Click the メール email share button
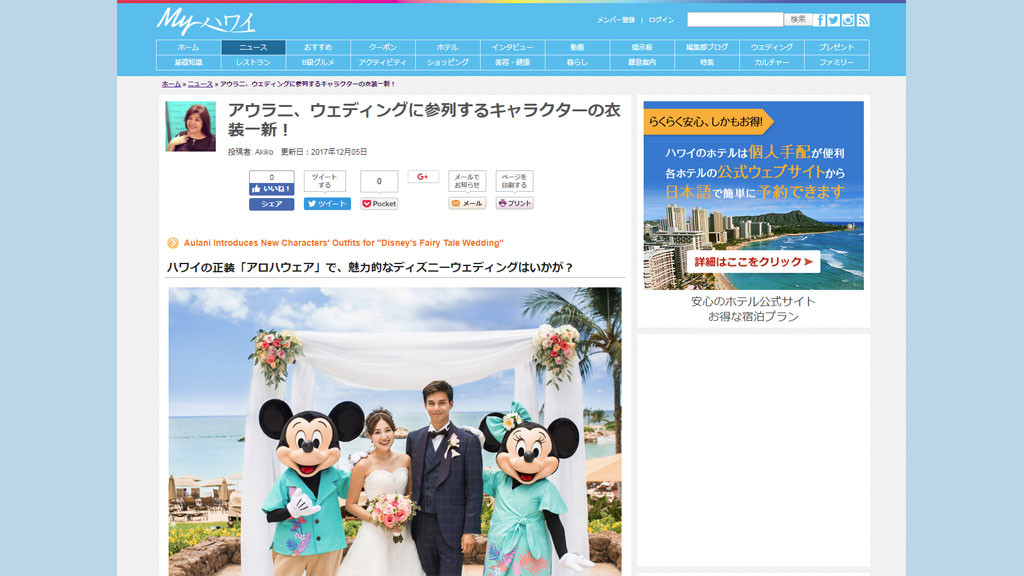Screen dimensions: 1024x576 tap(467, 203)
